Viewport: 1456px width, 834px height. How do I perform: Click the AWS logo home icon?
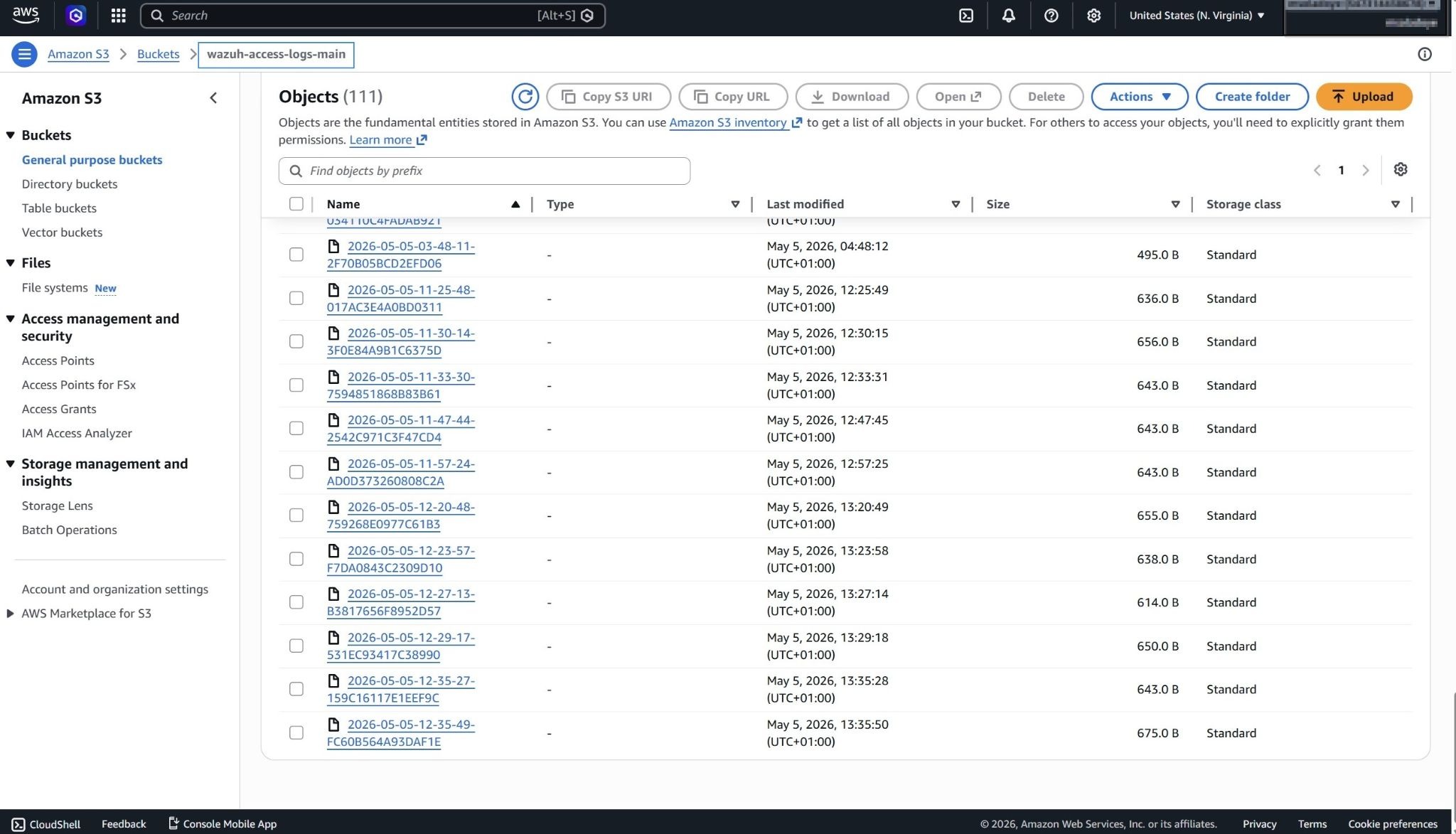pyautogui.click(x=26, y=15)
